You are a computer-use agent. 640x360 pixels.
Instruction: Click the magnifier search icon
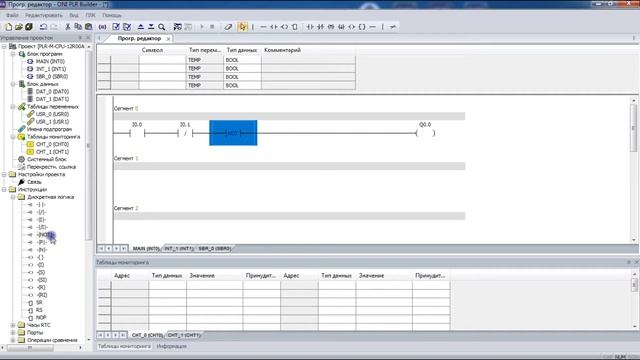162,27
